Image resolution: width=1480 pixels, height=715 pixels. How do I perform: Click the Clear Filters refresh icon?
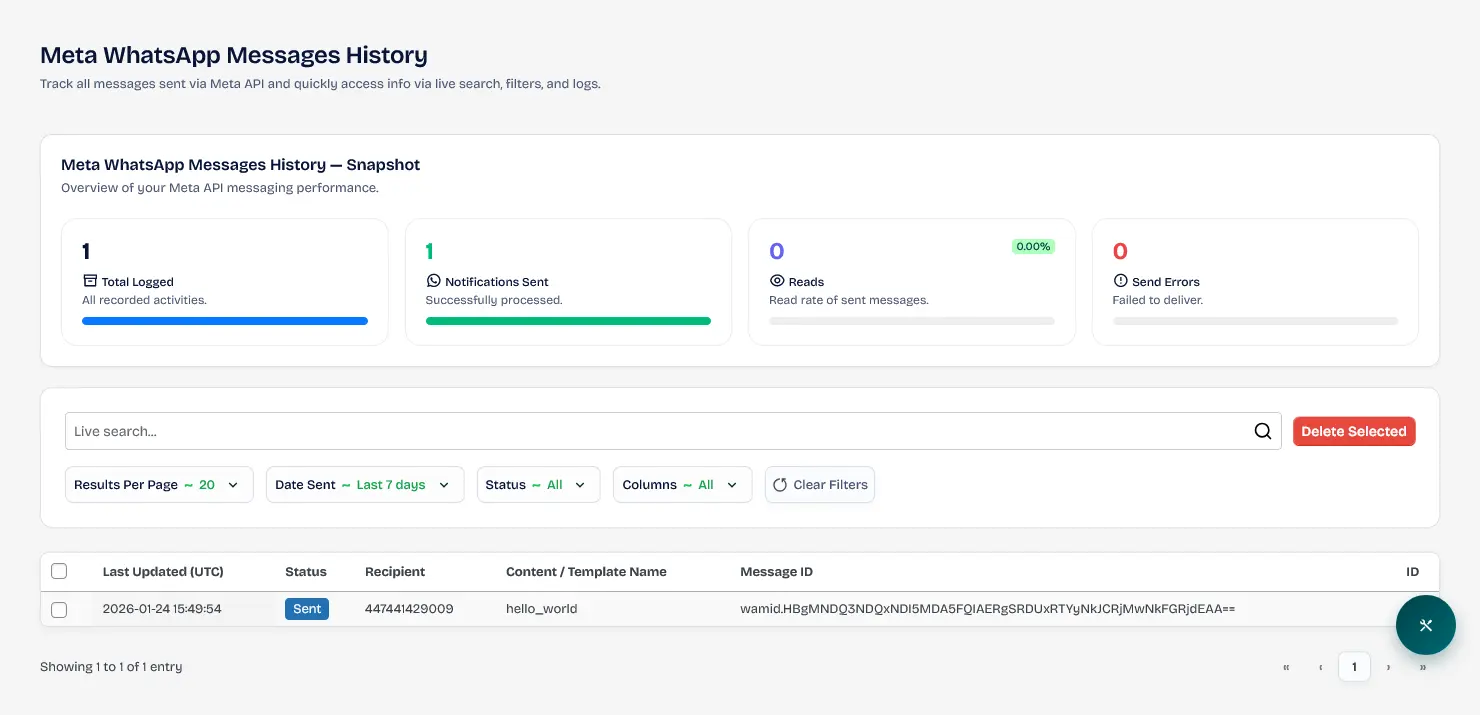[x=780, y=485]
